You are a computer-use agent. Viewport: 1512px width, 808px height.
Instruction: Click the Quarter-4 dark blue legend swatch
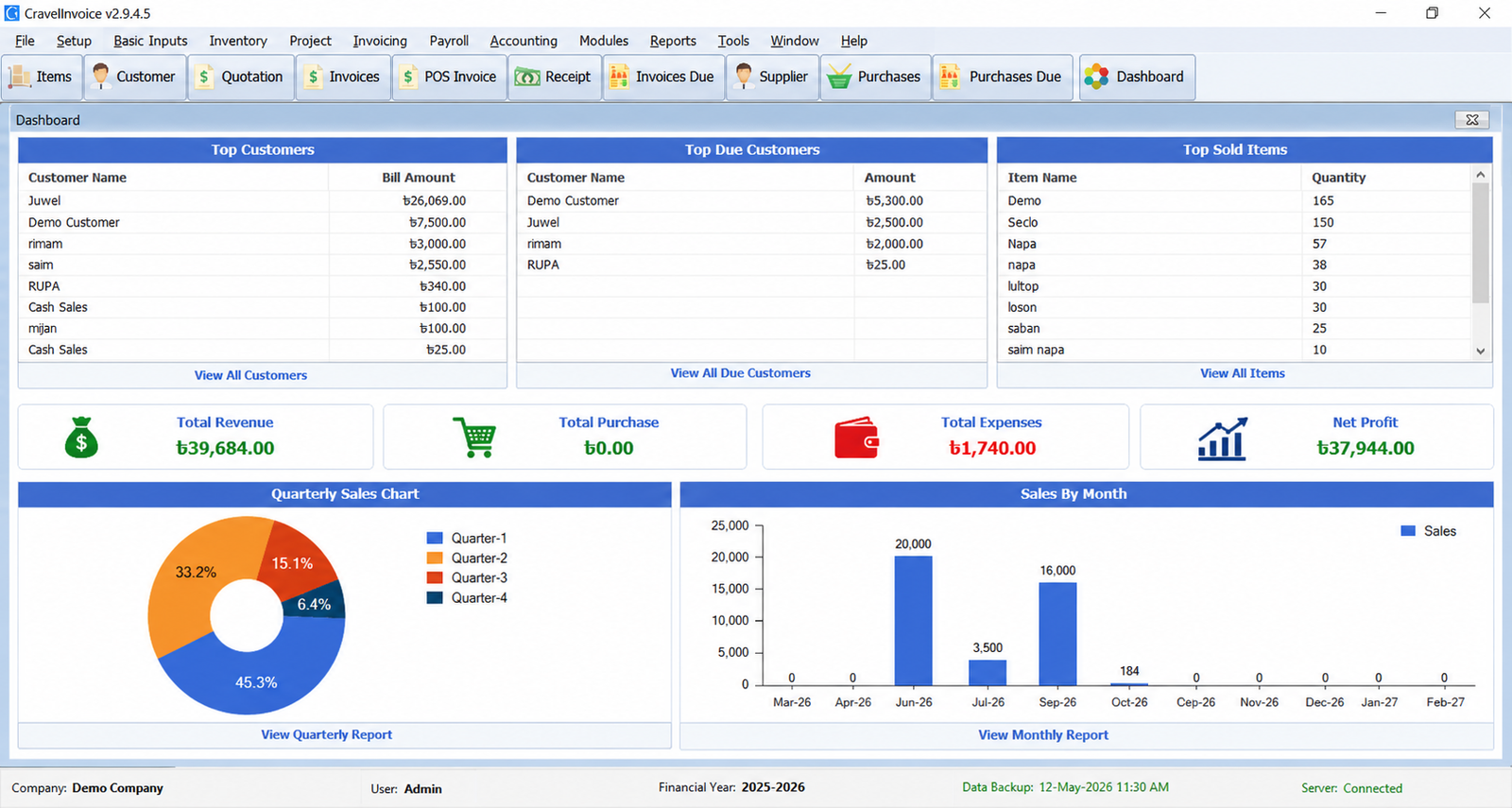point(435,597)
